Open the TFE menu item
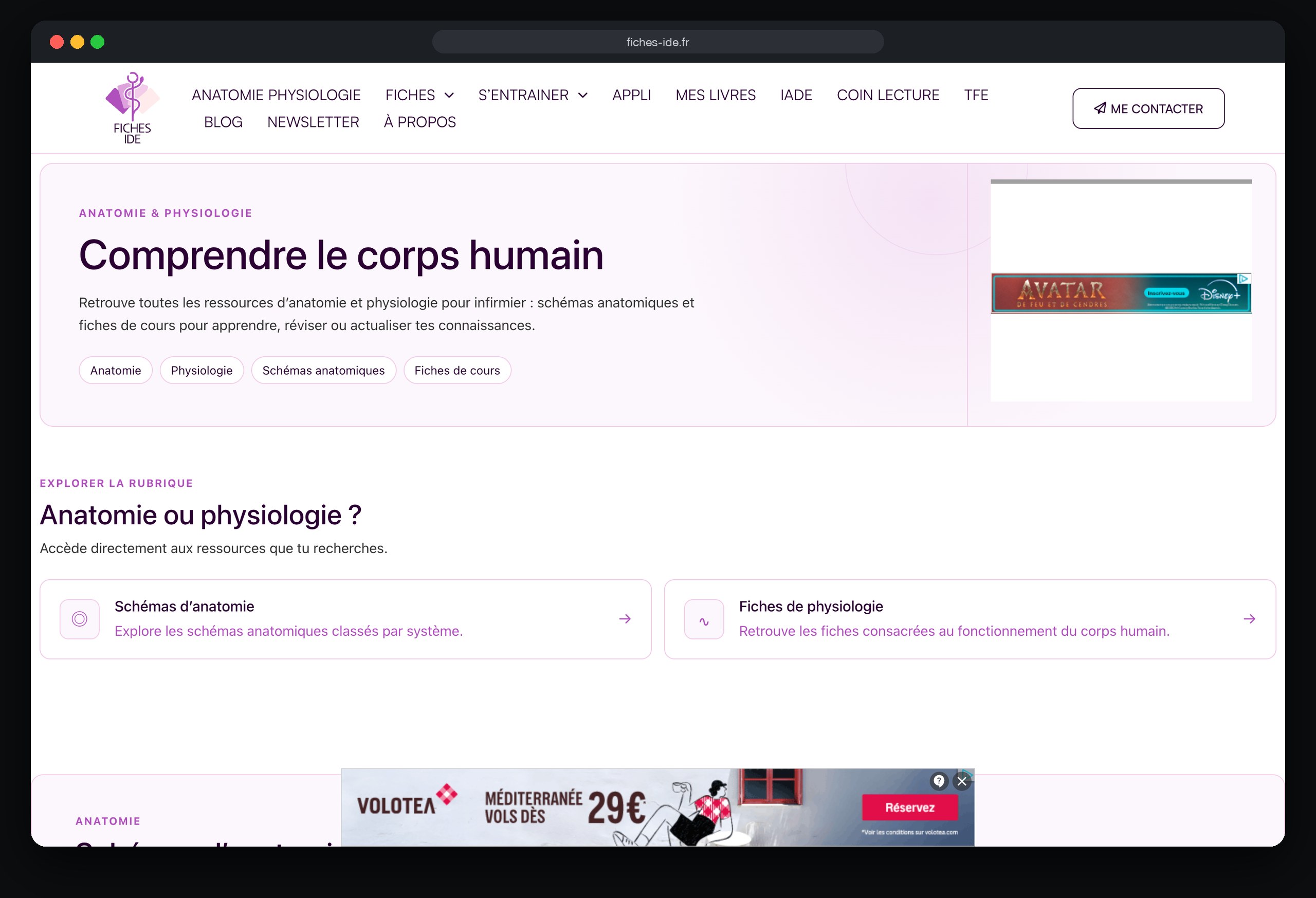 click(x=976, y=95)
